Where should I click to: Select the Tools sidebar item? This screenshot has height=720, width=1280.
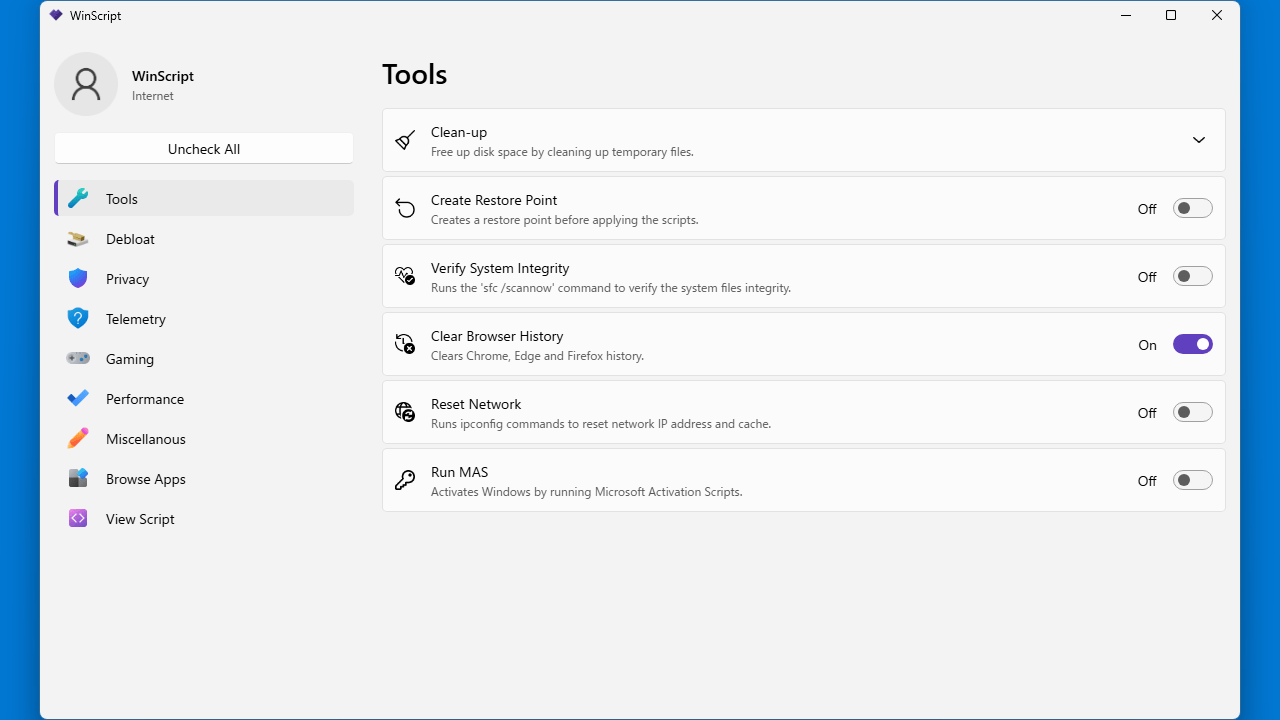[x=204, y=198]
